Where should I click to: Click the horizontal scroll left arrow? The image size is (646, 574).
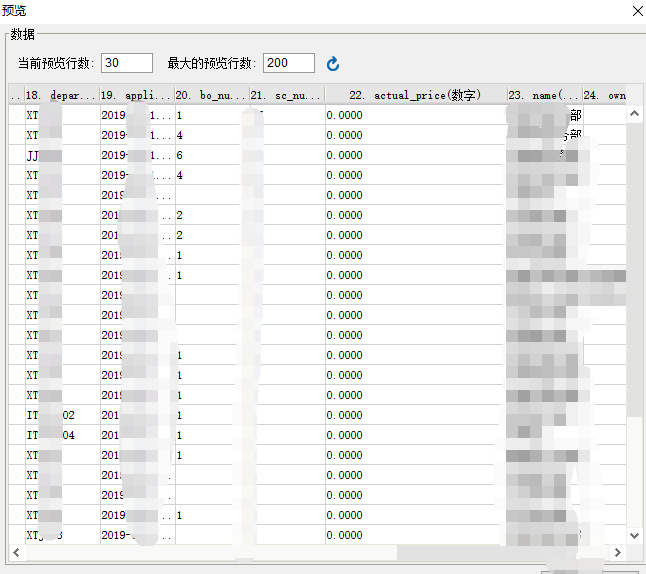pyautogui.click(x=16, y=552)
